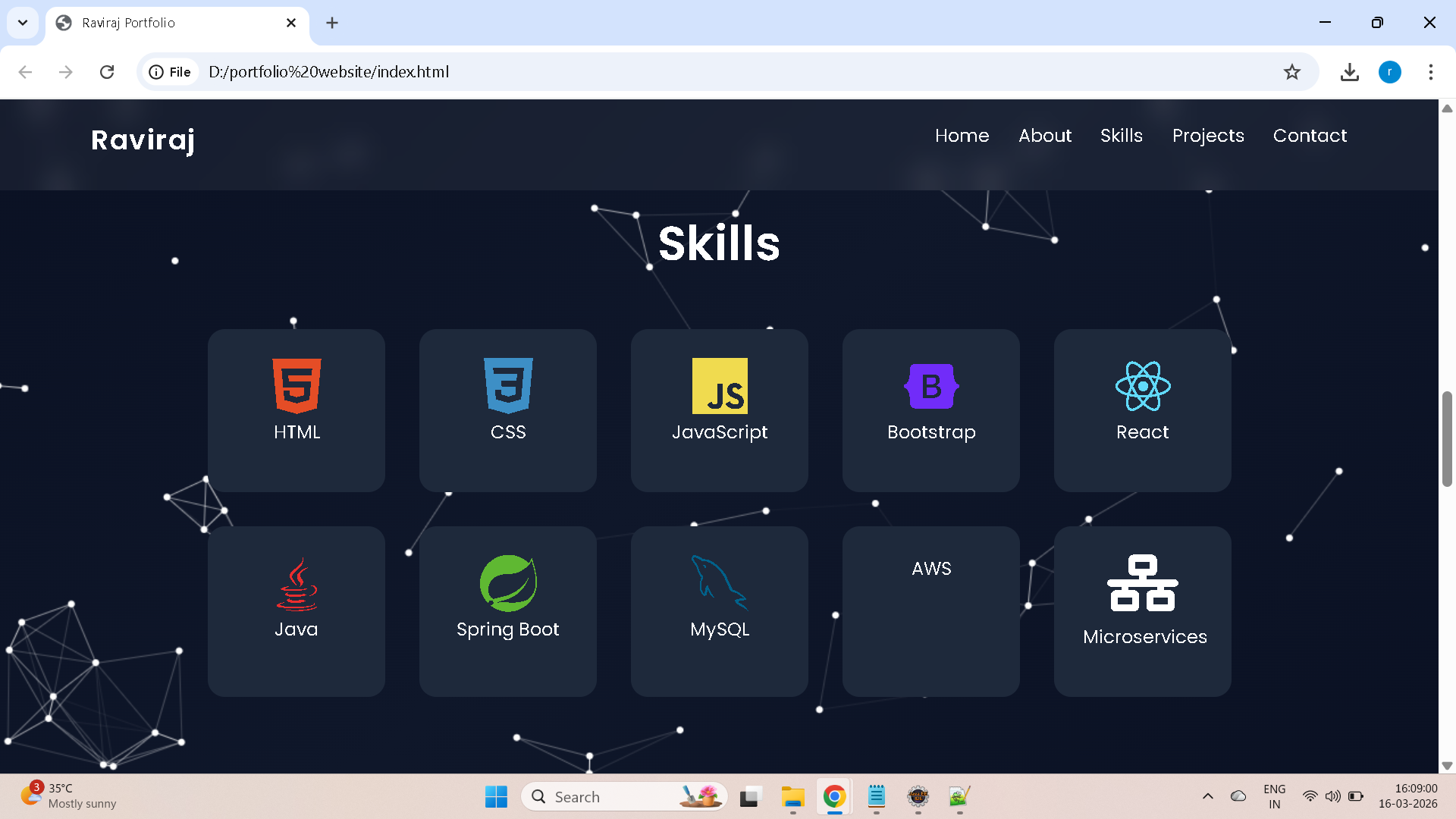Click the Java coffee cup logo
Screen dimensions: 1456x819
coord(297,584)
